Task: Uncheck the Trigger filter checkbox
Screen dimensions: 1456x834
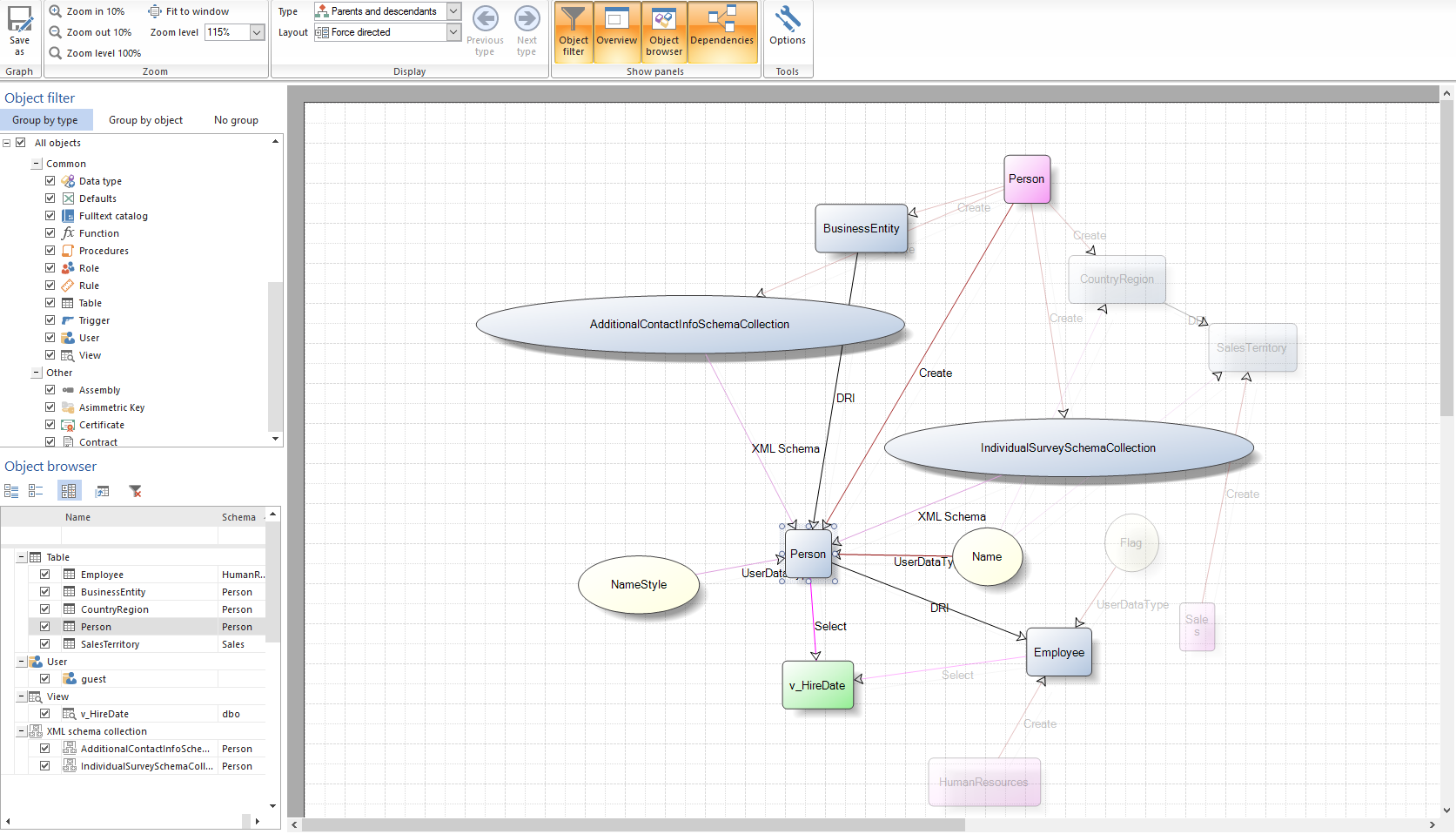Action: pos(50,320)
